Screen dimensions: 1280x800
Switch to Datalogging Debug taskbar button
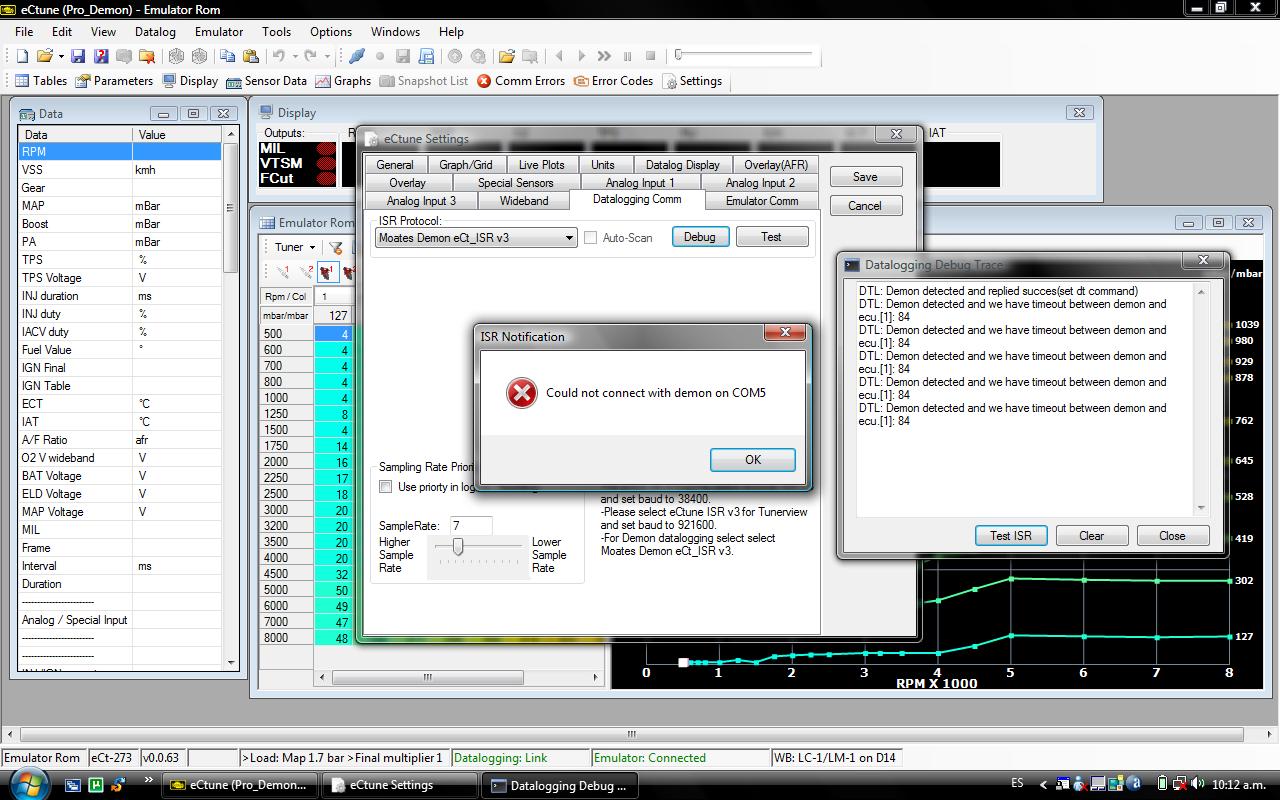[560, 785]
